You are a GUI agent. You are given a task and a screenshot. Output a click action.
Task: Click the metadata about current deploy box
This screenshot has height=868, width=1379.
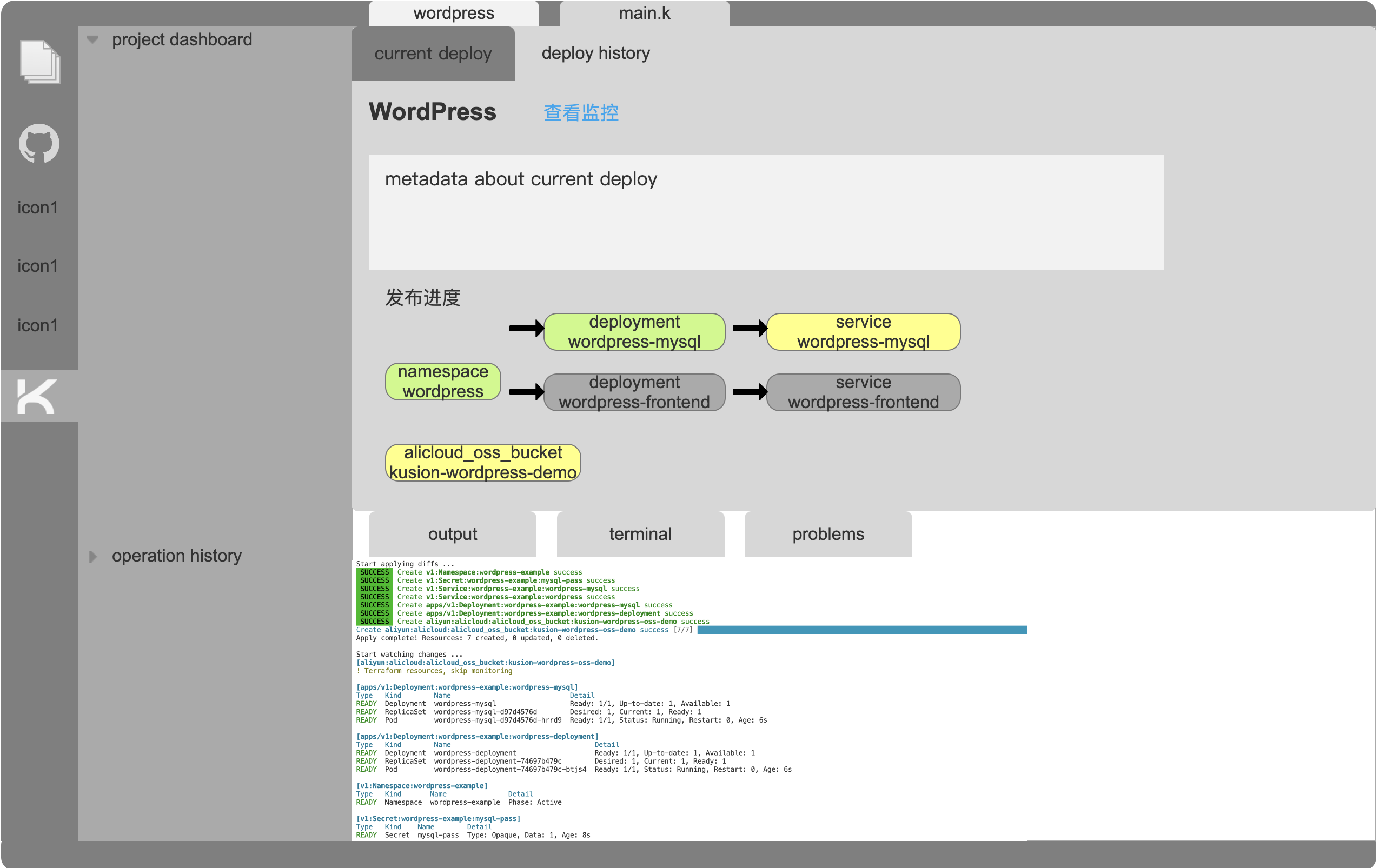[x=766, y=212]
